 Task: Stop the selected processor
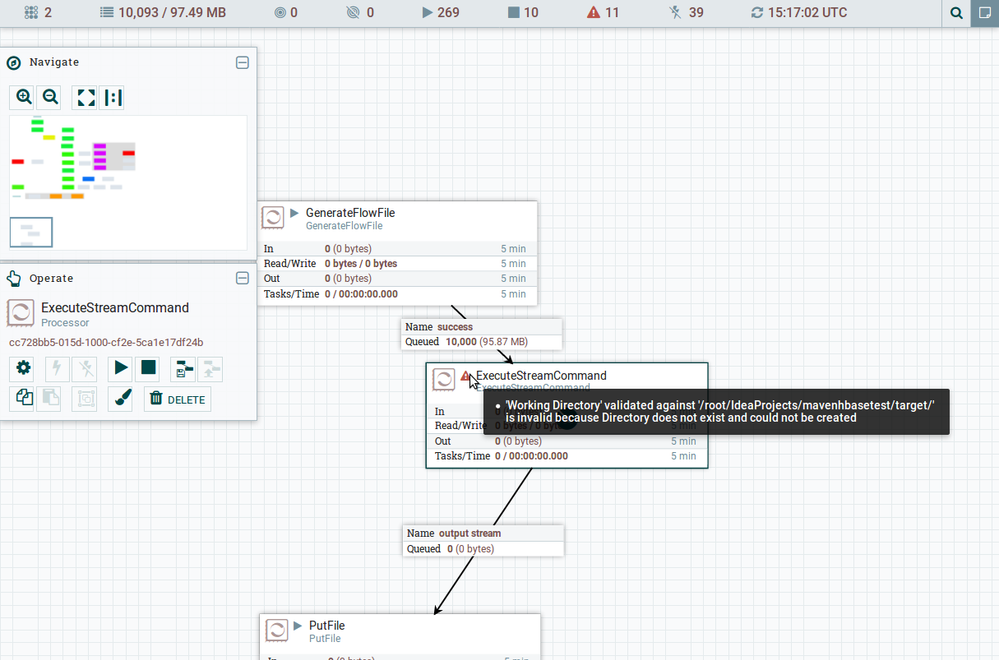[149, 368]
